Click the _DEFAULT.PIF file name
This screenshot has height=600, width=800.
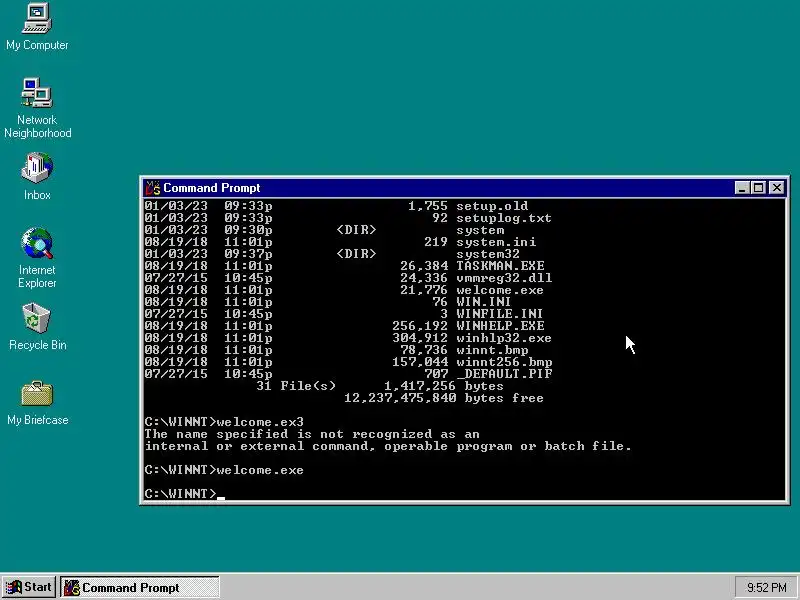point(504,374)
